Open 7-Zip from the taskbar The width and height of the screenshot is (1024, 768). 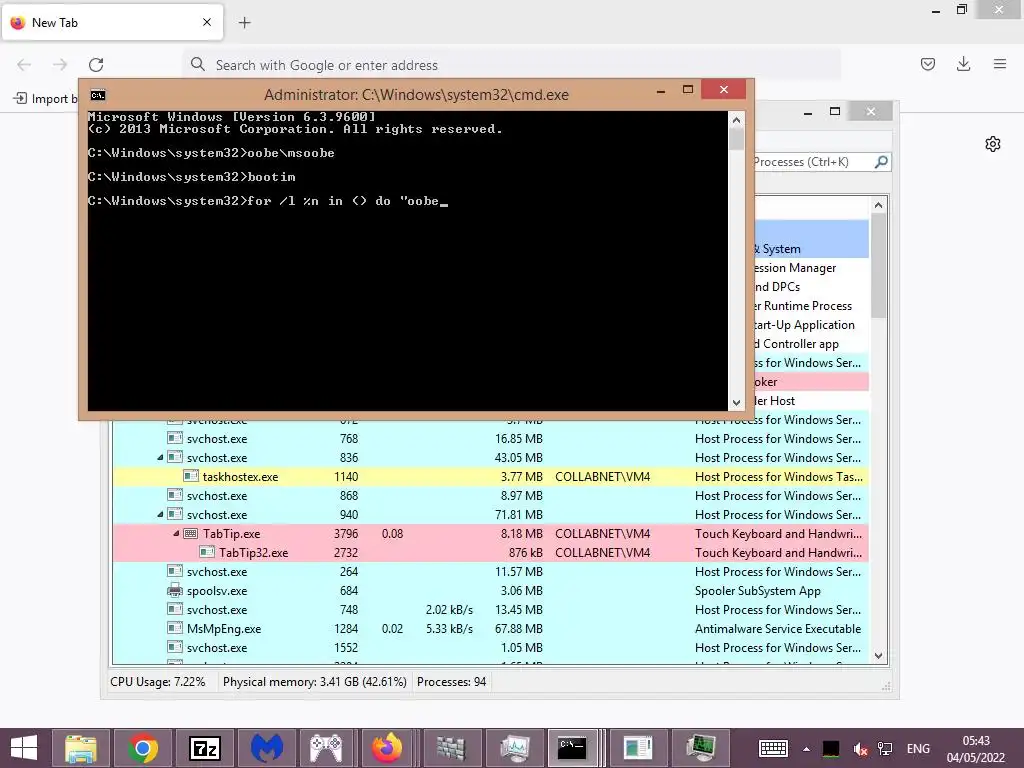click(x=204, y=748)
